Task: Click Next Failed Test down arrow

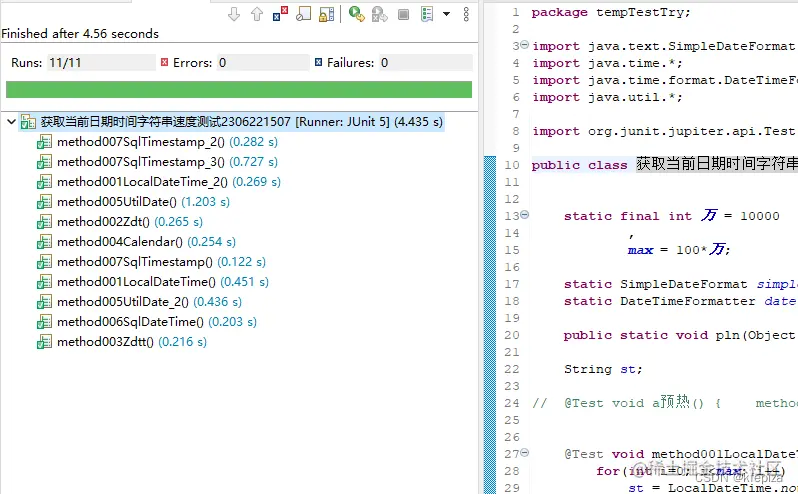Action: (x=234, y=14)
